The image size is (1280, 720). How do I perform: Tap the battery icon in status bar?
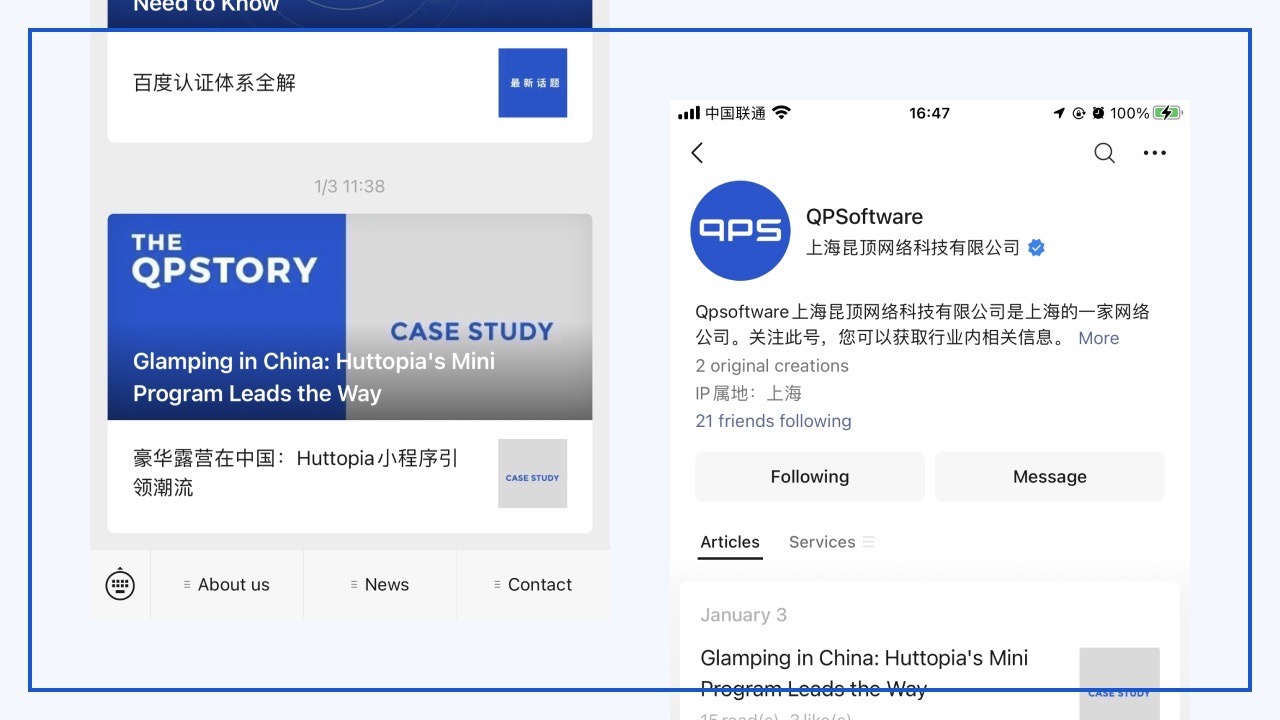[x=1167, y=113]
